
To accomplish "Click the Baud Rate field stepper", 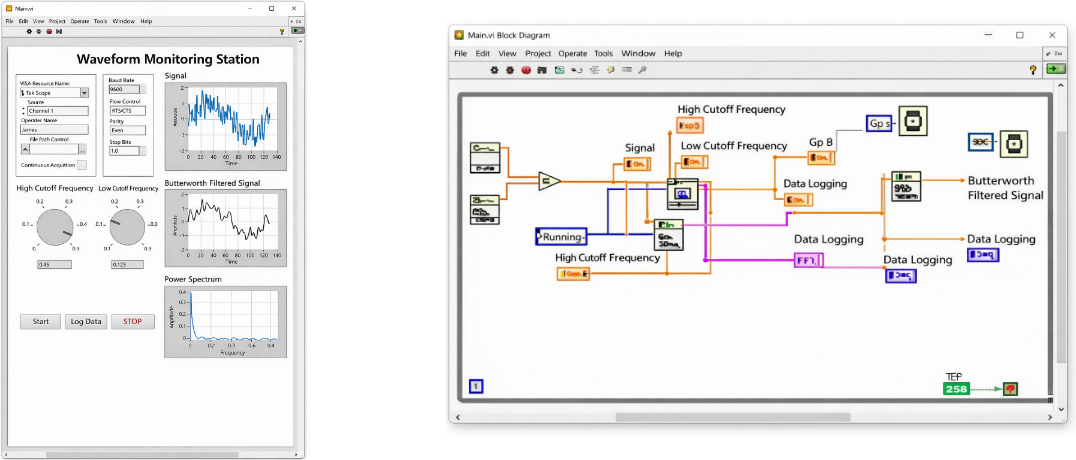I will coord(143,89).
